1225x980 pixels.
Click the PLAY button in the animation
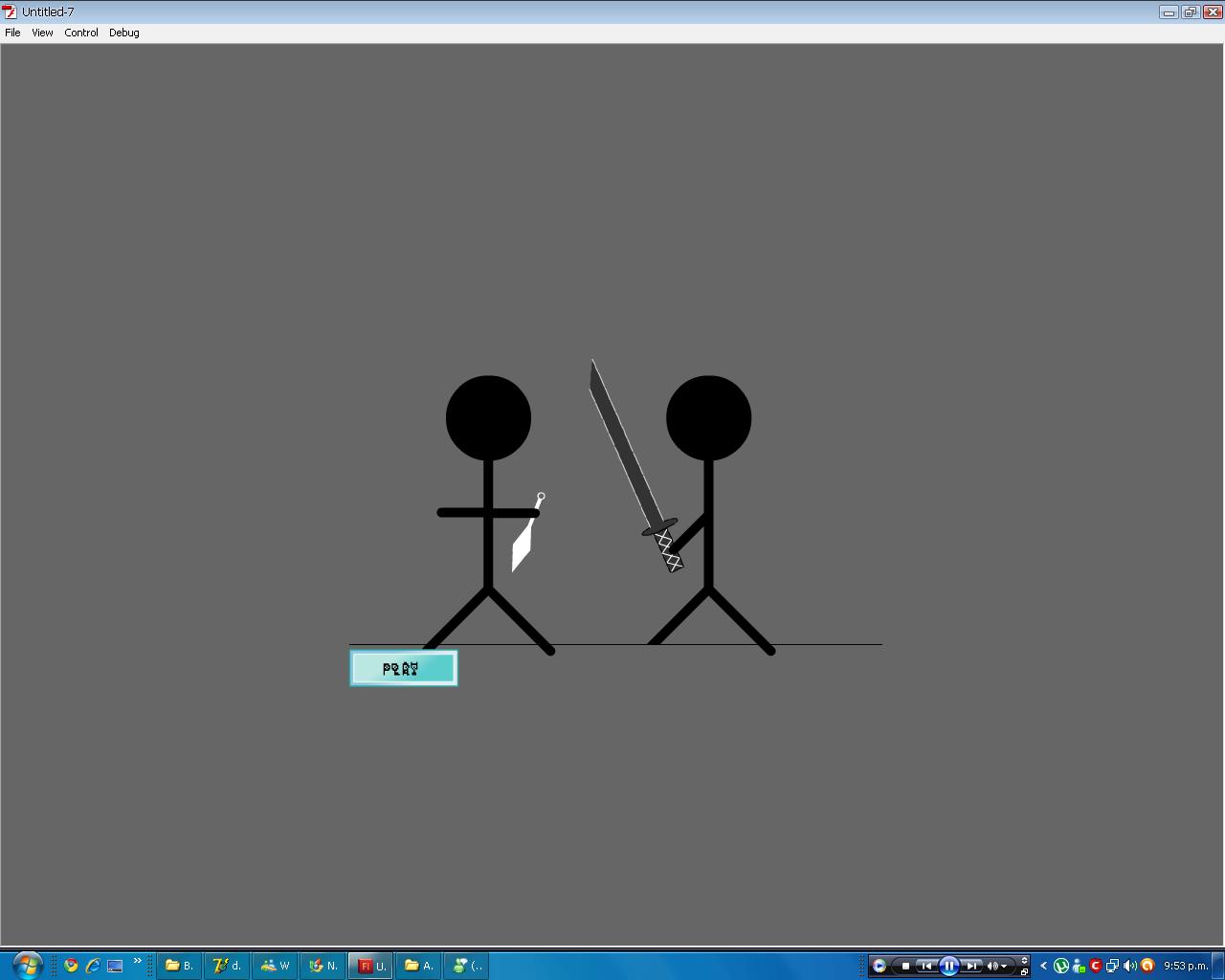403,668
